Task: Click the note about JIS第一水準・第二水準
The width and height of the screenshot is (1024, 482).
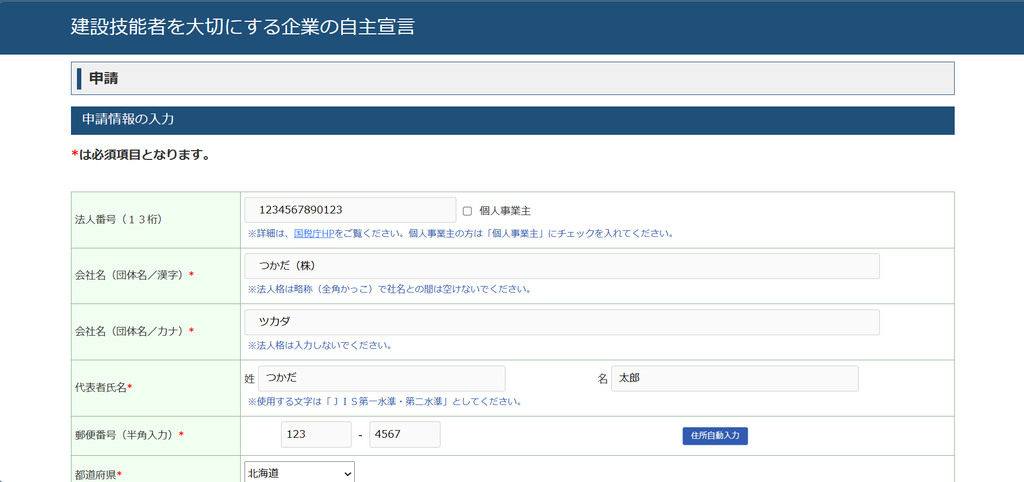Action: [x=384, y=401]
